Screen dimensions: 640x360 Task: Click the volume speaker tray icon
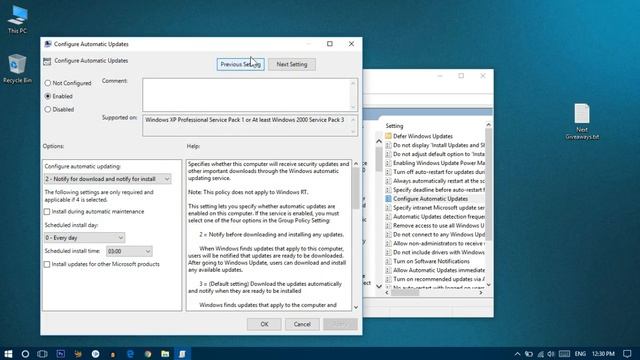pyautogui.click(x=551, y=354)
